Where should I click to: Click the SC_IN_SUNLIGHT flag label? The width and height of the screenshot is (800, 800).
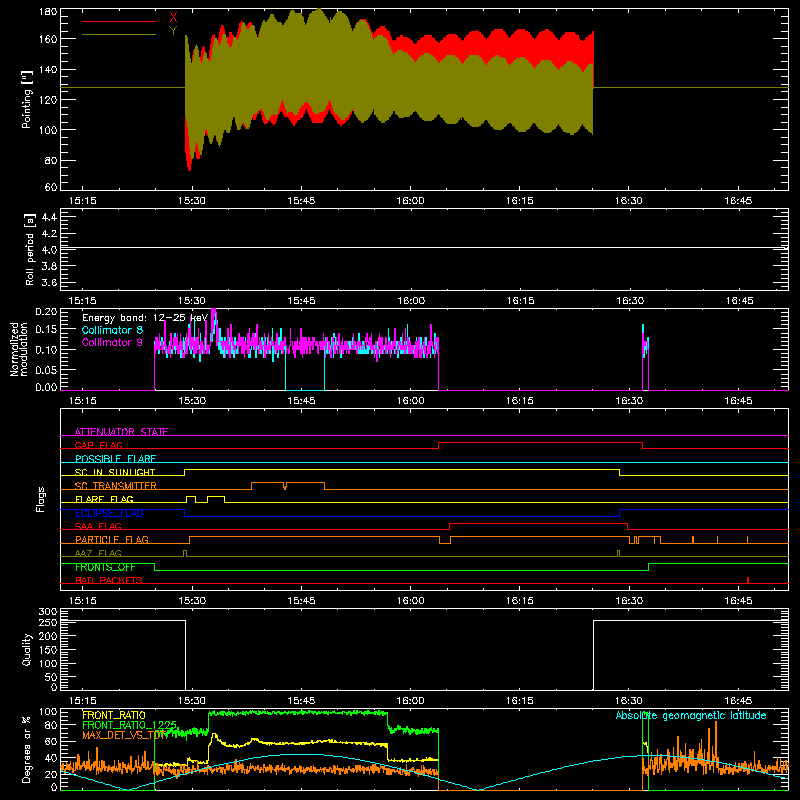115,472
